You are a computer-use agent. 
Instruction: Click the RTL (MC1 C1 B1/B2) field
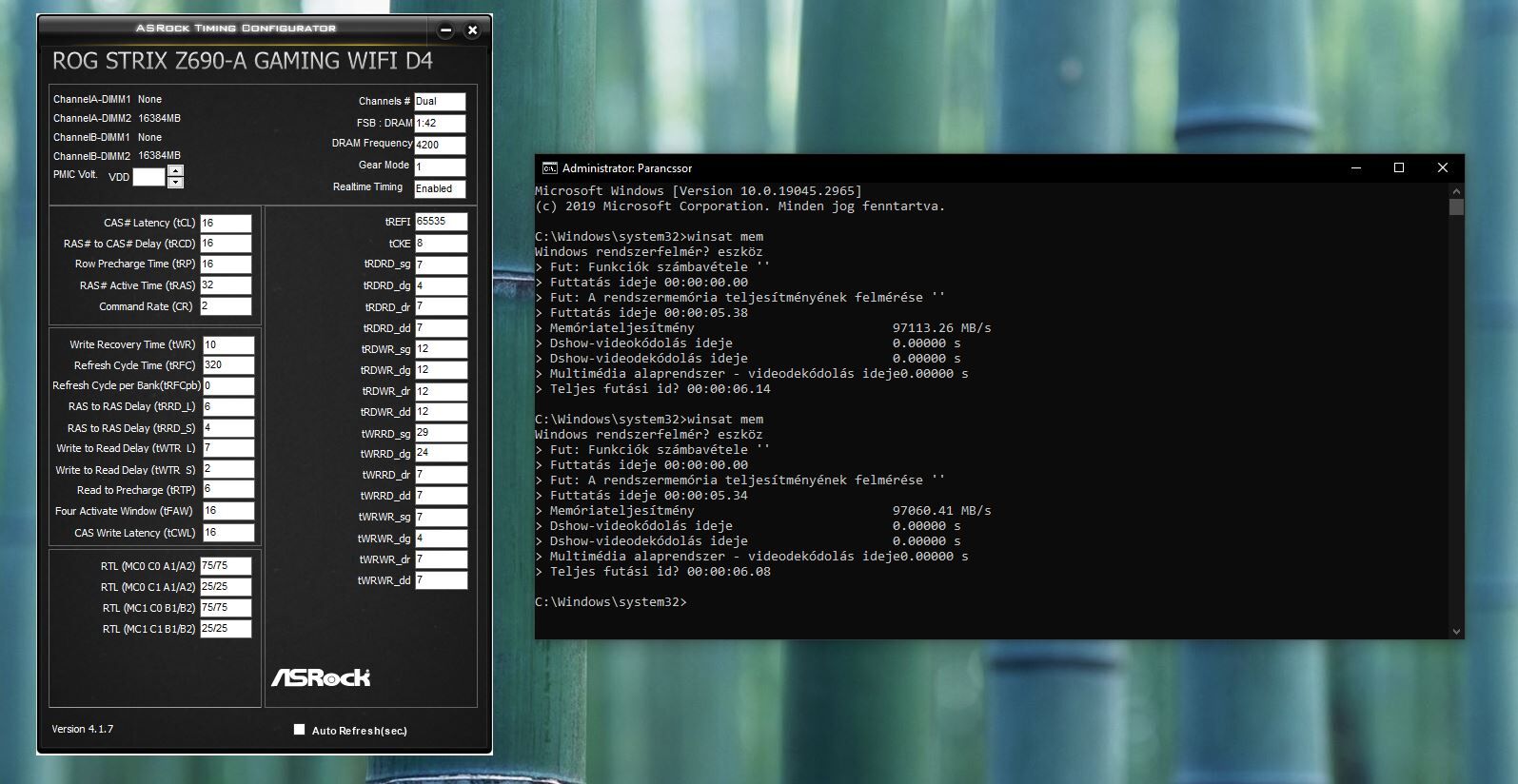point(226,629)
